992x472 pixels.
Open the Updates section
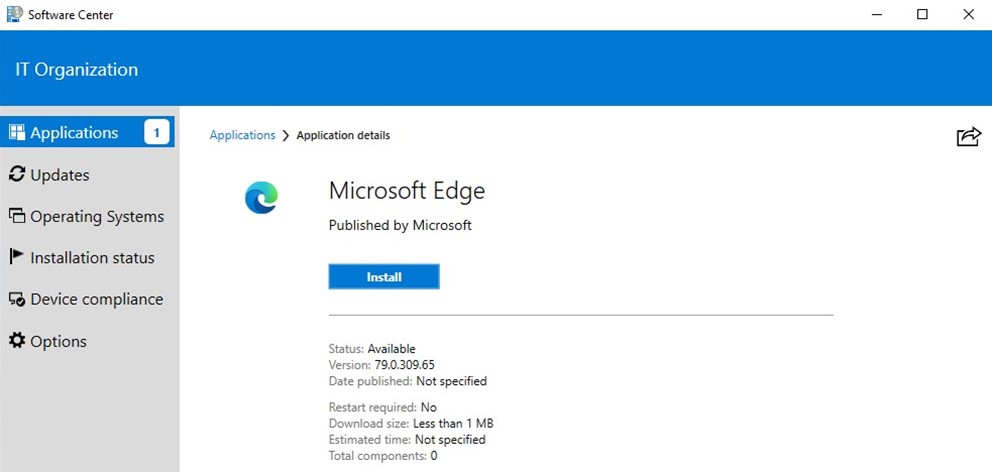(60, 175)
